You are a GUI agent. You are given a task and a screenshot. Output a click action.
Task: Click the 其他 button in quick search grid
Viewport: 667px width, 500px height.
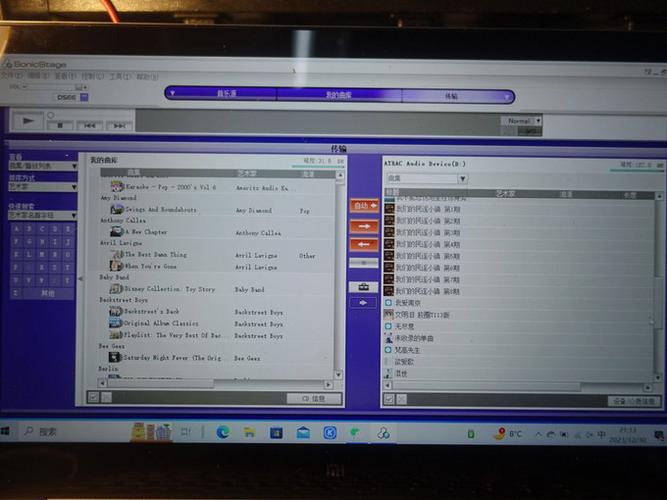48,293
